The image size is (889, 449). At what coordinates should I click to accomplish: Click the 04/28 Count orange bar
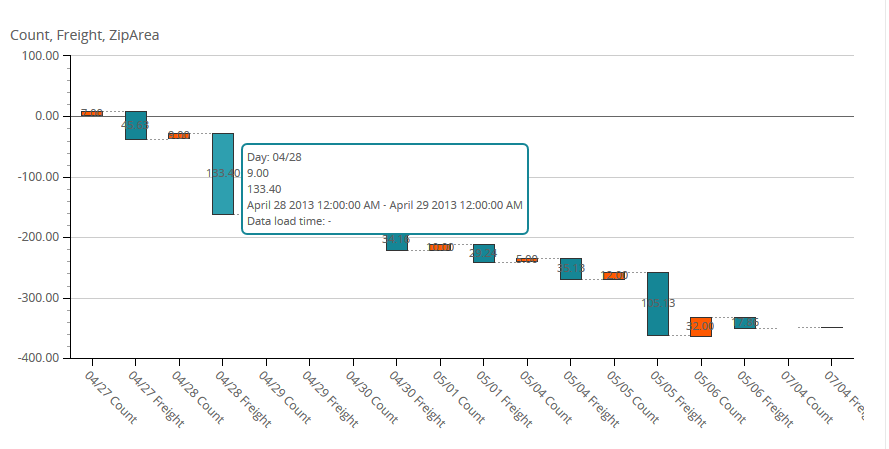179,135
